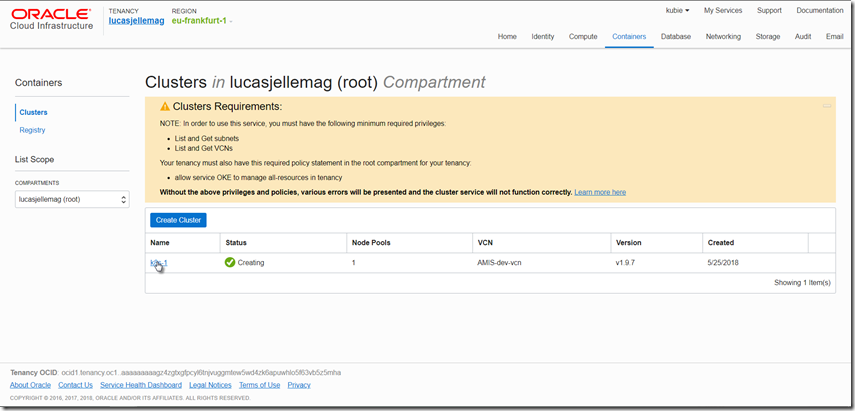Click the warning triangle icon in the requirements banner
This screenshot has height=411, width=855.
pos(165,106)
